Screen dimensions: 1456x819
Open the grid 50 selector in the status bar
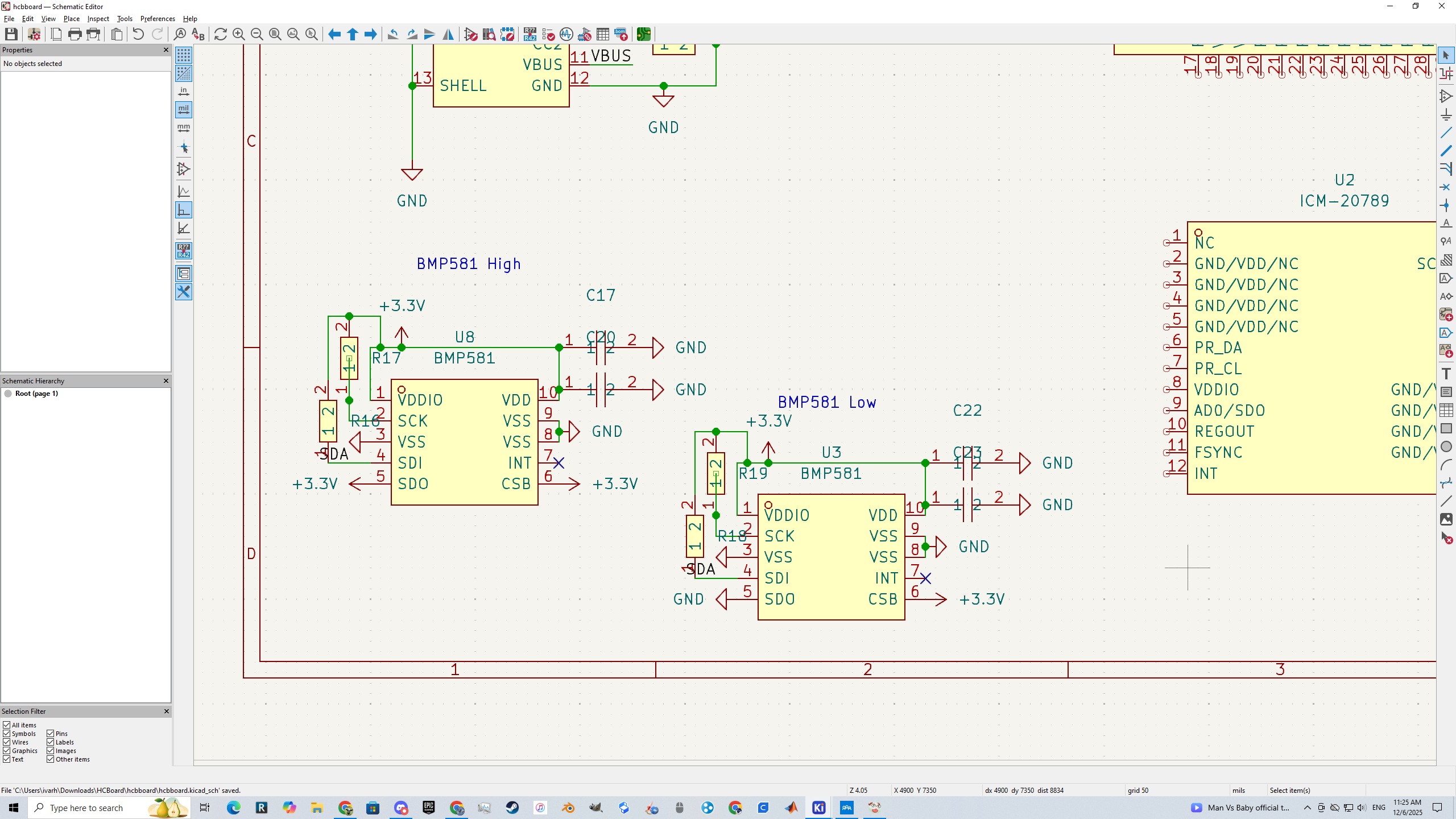coord(1137,790)
